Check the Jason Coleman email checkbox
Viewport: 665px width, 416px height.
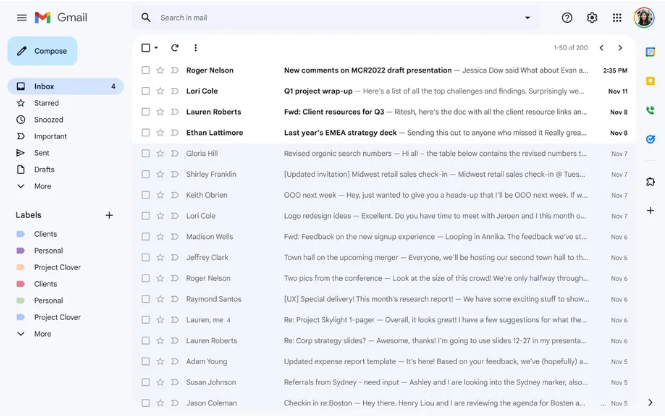click(x=145, y=403)
